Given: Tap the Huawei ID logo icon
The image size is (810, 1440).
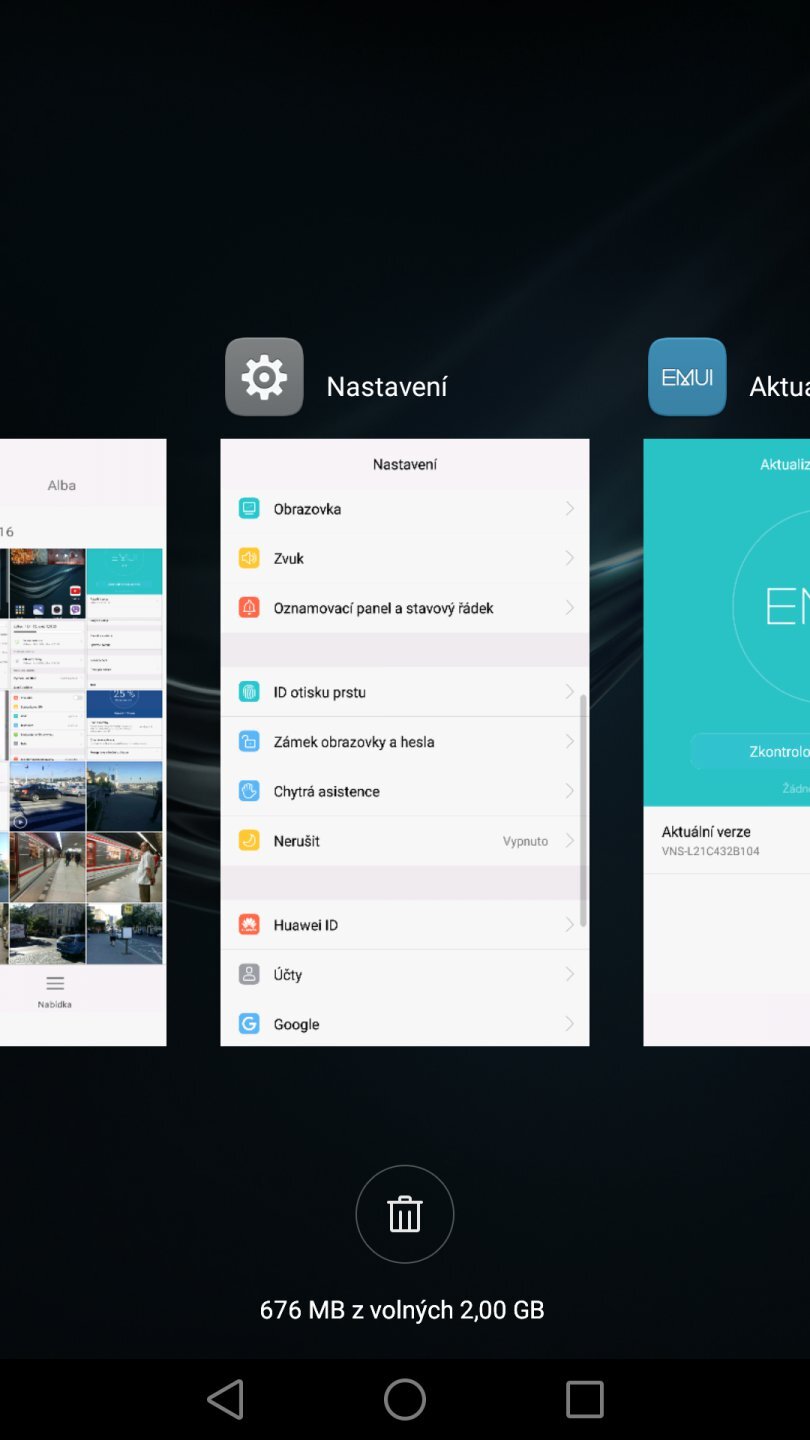Looking at the screenshot, I should 249,925.
